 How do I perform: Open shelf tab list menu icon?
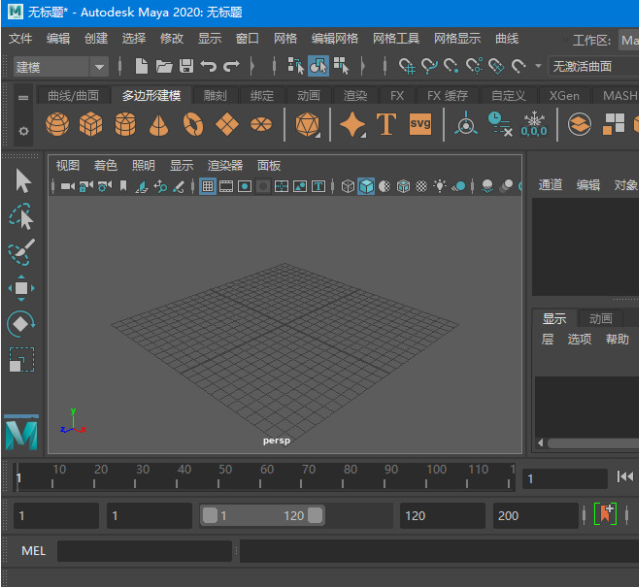tap(23, 98)
